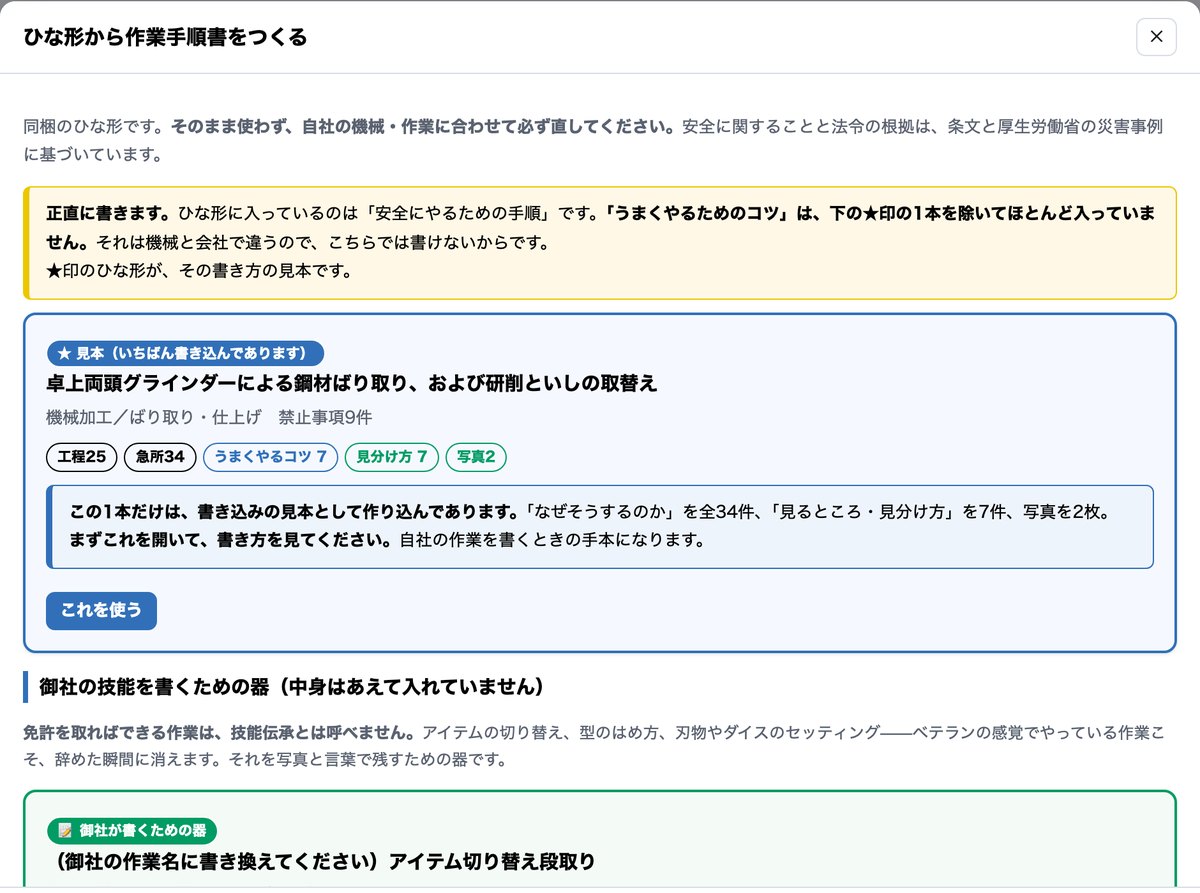
Task: Click the blue この1本だけは note box
Action: [600, 527]
